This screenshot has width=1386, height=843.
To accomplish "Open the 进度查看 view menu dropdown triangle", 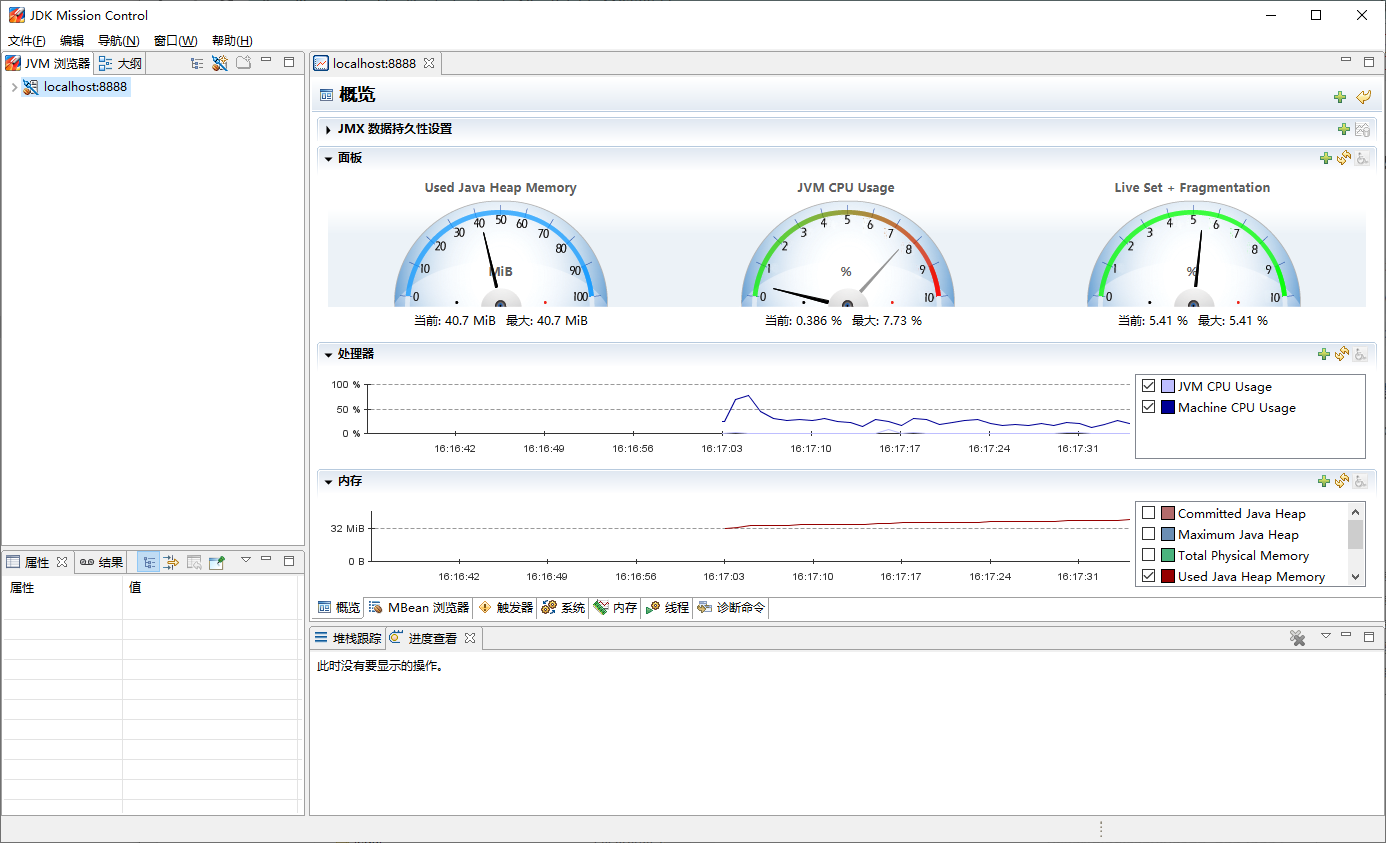I will [1326, 635].
